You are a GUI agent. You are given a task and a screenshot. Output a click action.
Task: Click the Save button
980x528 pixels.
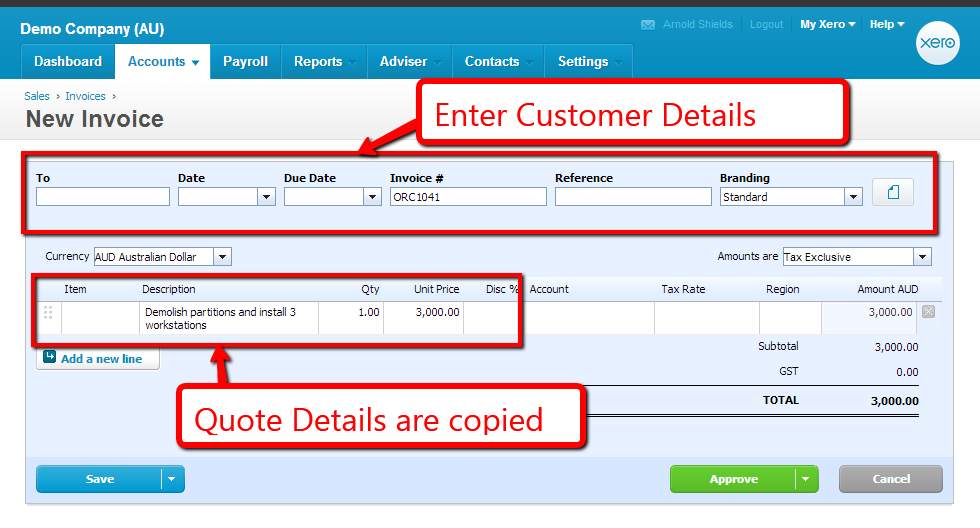[99, 479]
